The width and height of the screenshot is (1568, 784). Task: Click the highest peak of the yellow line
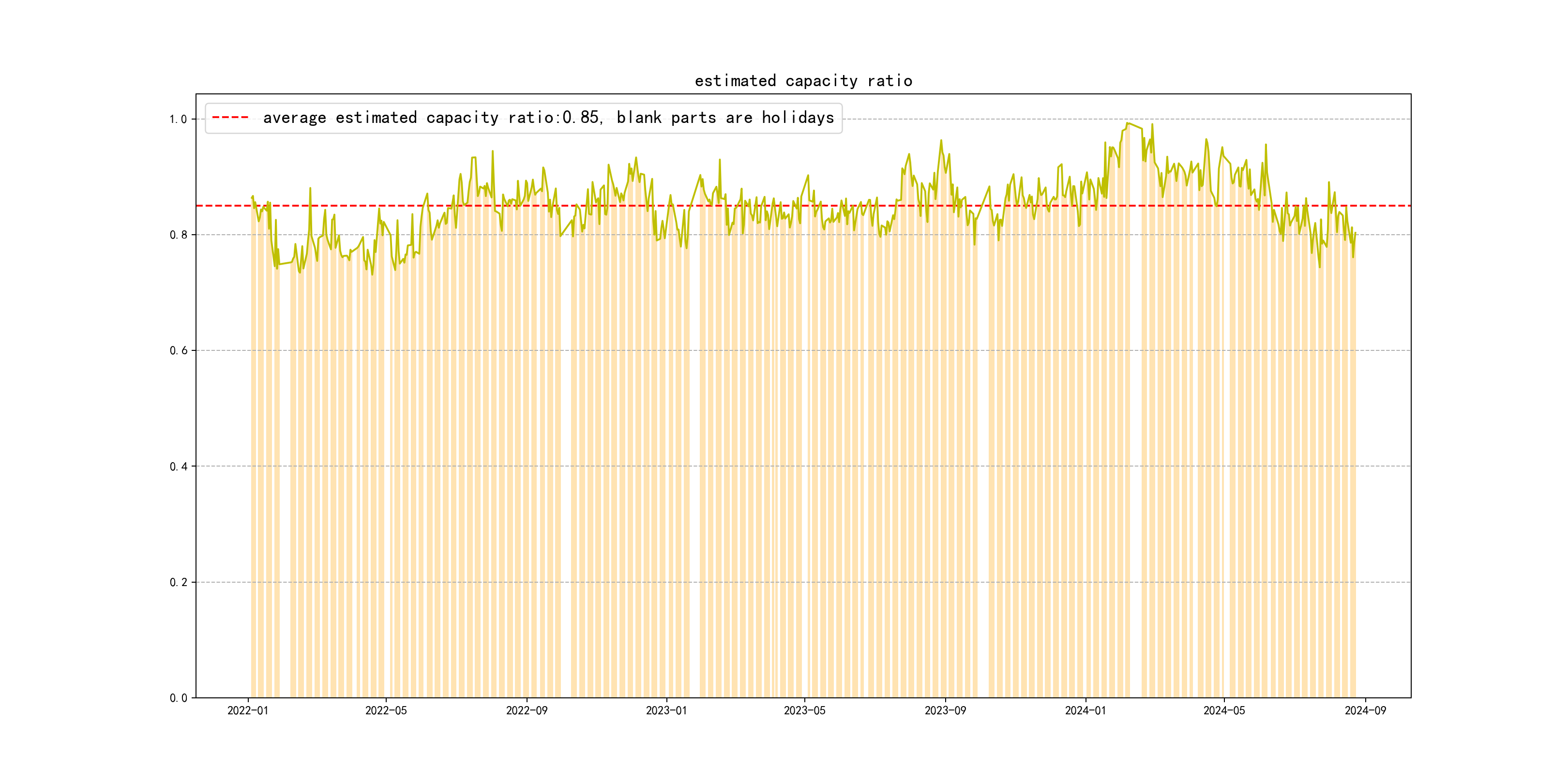[x=1128, y=123]
